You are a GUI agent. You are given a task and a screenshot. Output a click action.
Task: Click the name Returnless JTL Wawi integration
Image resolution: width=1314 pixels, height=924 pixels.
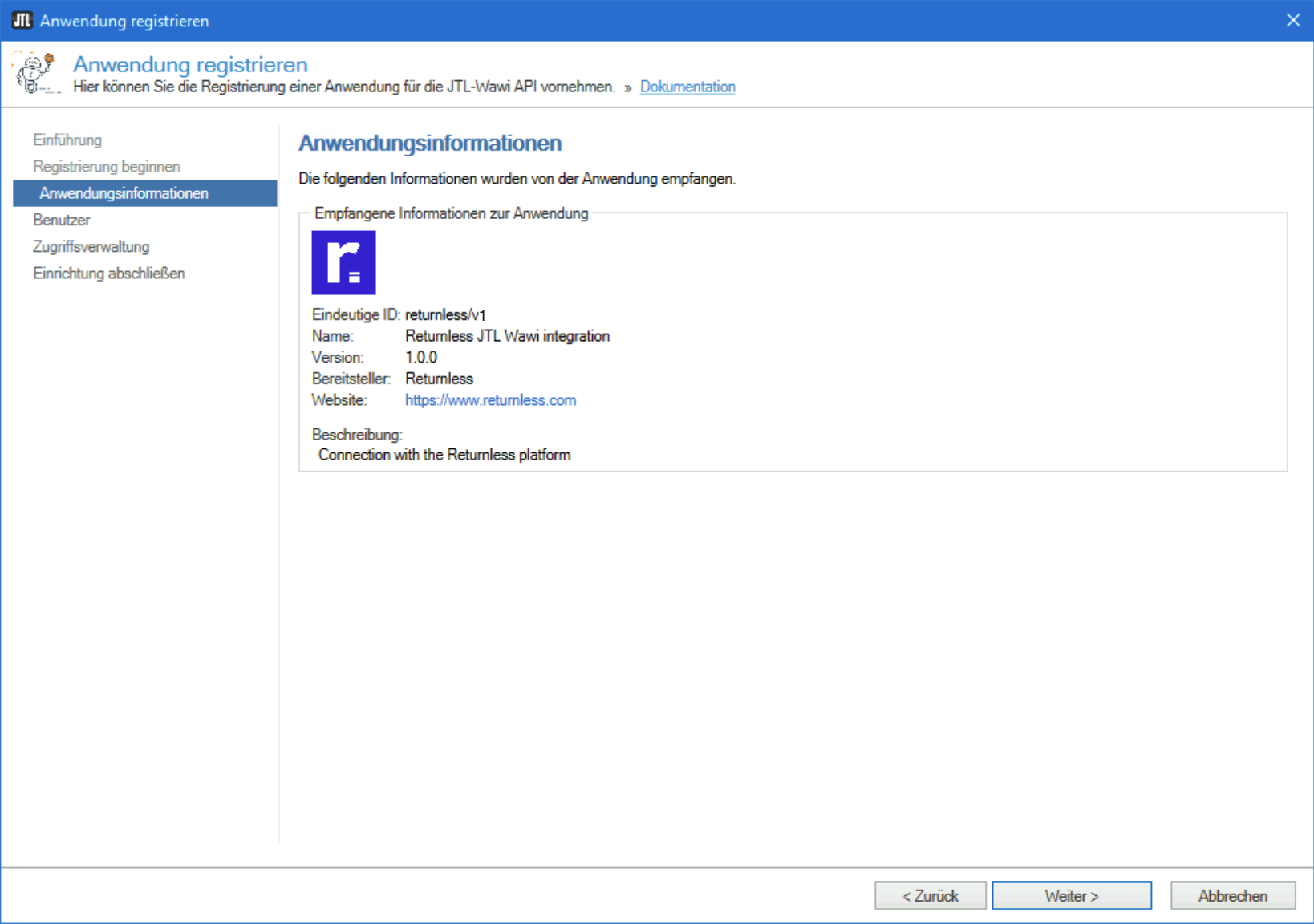[x=507, y=336]
